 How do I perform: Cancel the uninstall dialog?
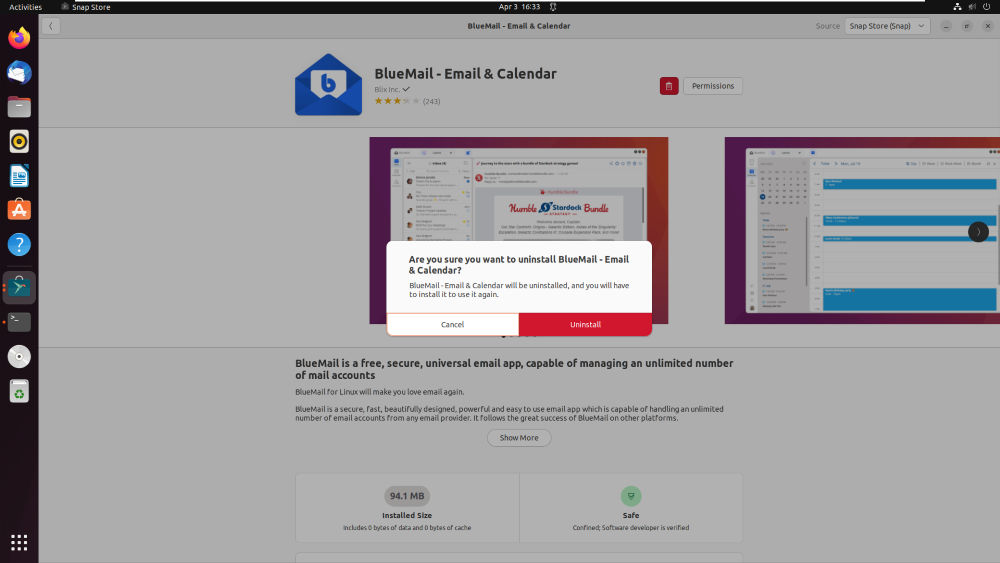pos(453,325)
